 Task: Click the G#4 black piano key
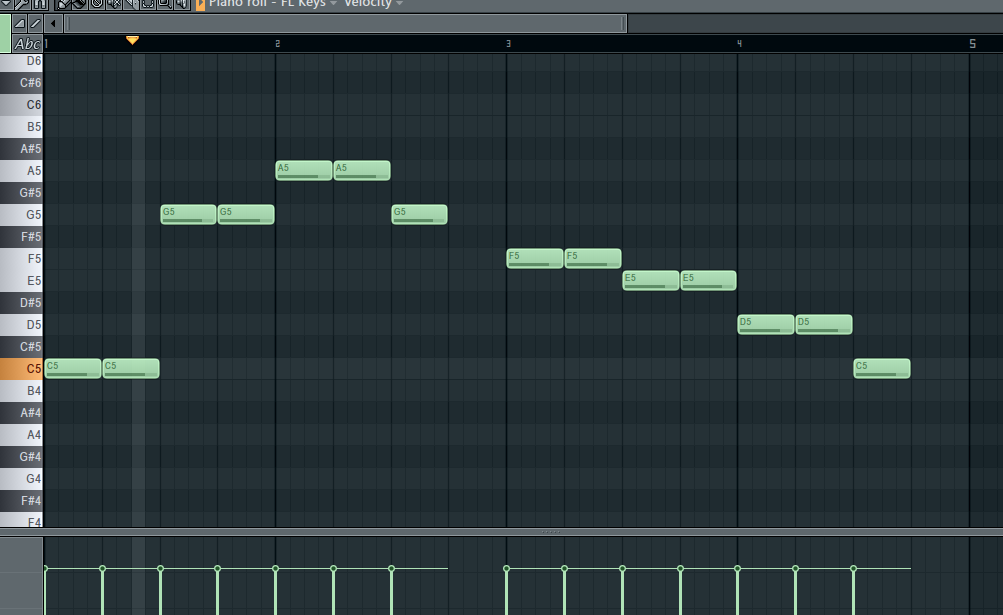(x=21, y=456)
